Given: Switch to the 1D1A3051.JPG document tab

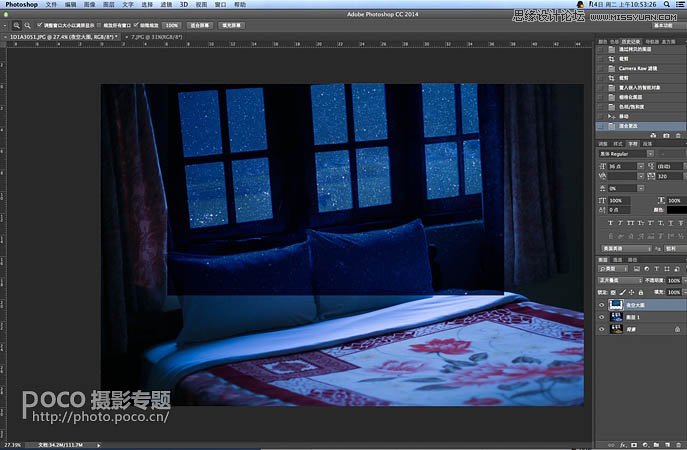Looking at the screenshot, I should pos(61,37).
